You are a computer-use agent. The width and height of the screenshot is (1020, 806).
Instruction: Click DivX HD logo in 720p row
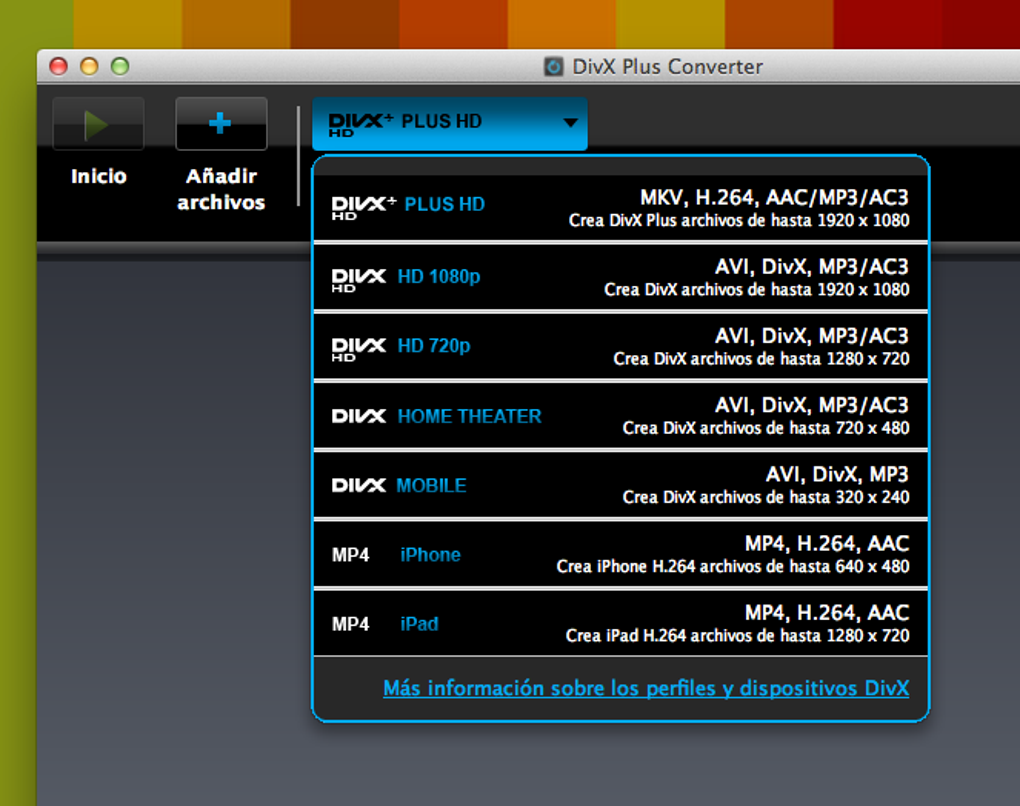point(359,349)
